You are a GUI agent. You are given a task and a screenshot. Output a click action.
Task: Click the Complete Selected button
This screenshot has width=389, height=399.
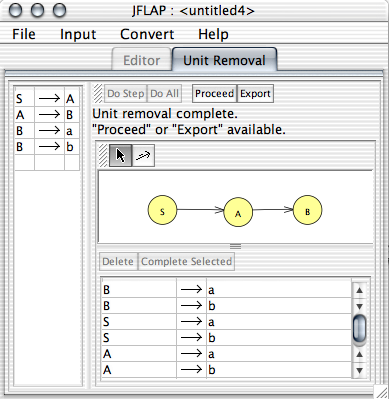tap(186, 261)
